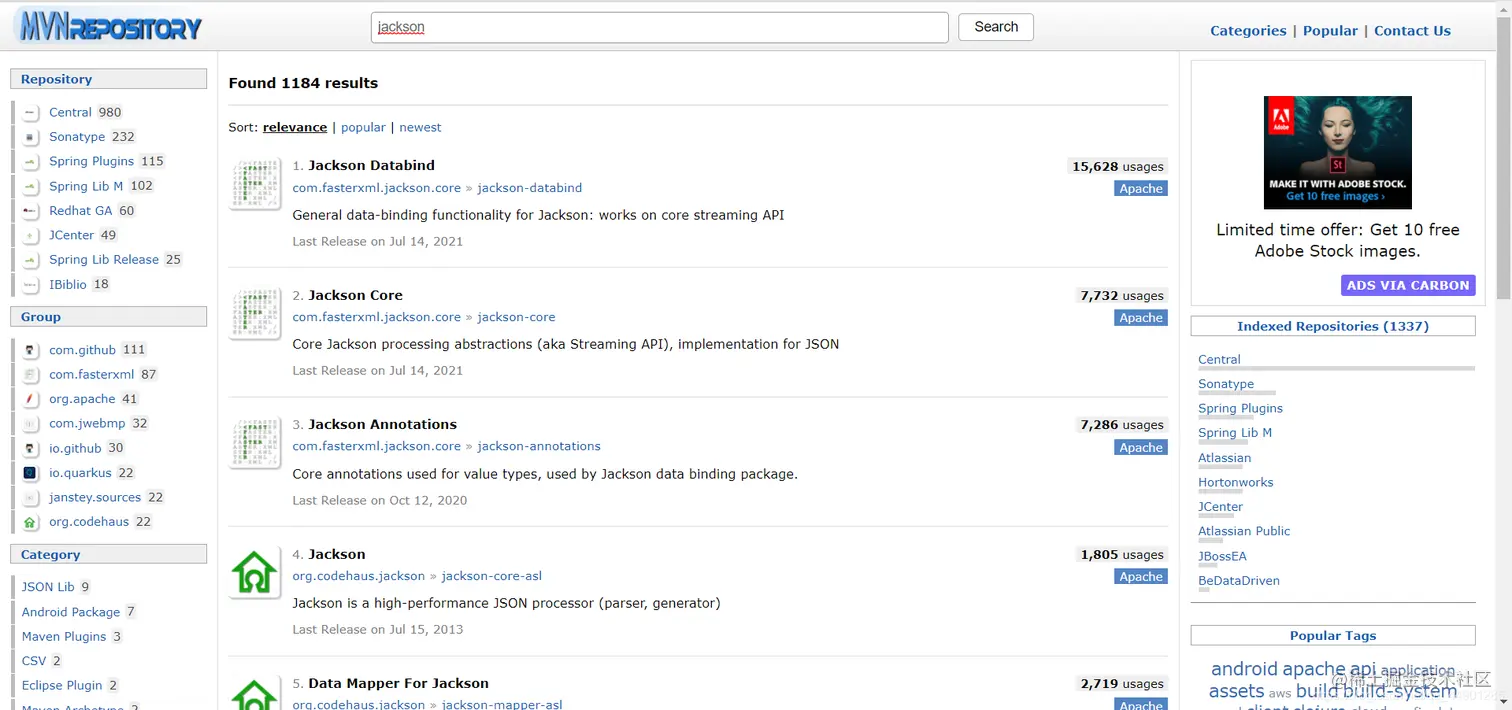Open the org.codehaus house icon in sidebar
Screen dimensions: 1512x710
click(x=31, y=522)
